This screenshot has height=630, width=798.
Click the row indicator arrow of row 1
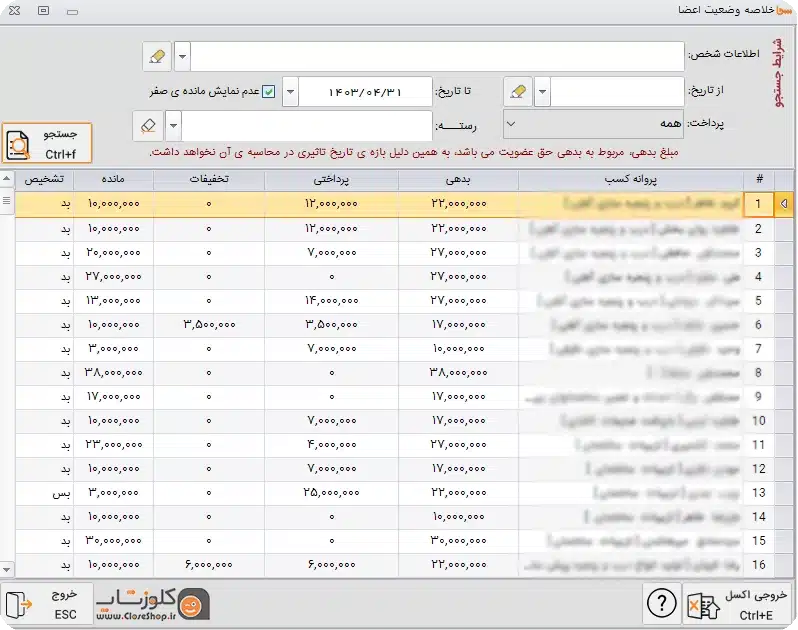coord(784,204)
